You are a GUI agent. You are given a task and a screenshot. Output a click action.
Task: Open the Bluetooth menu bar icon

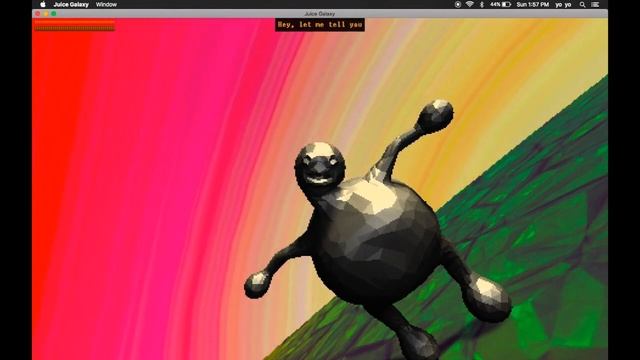tap(482, 4)
